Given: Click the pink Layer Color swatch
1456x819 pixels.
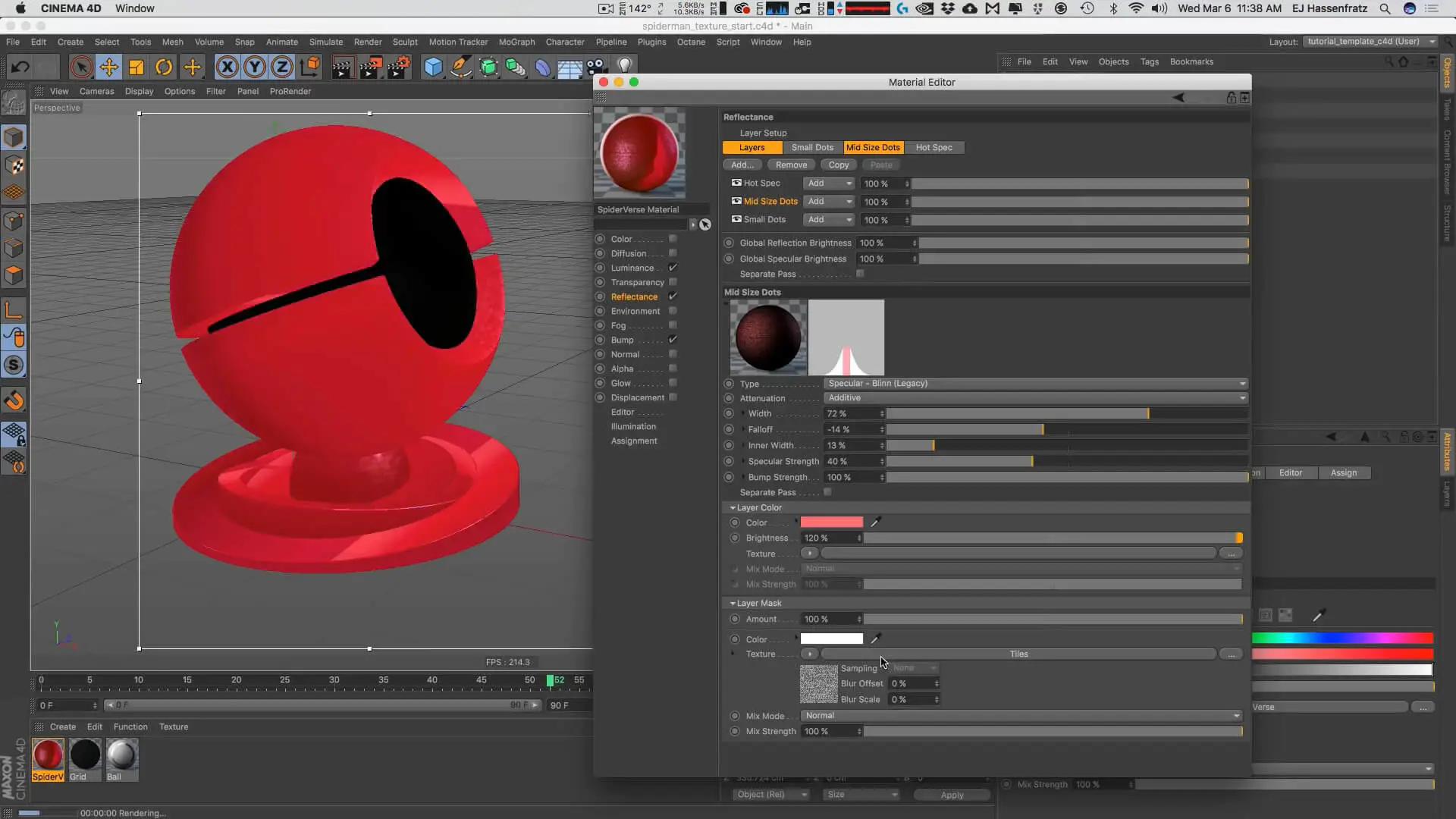Looking at the screenshot, I should point(831,522).
